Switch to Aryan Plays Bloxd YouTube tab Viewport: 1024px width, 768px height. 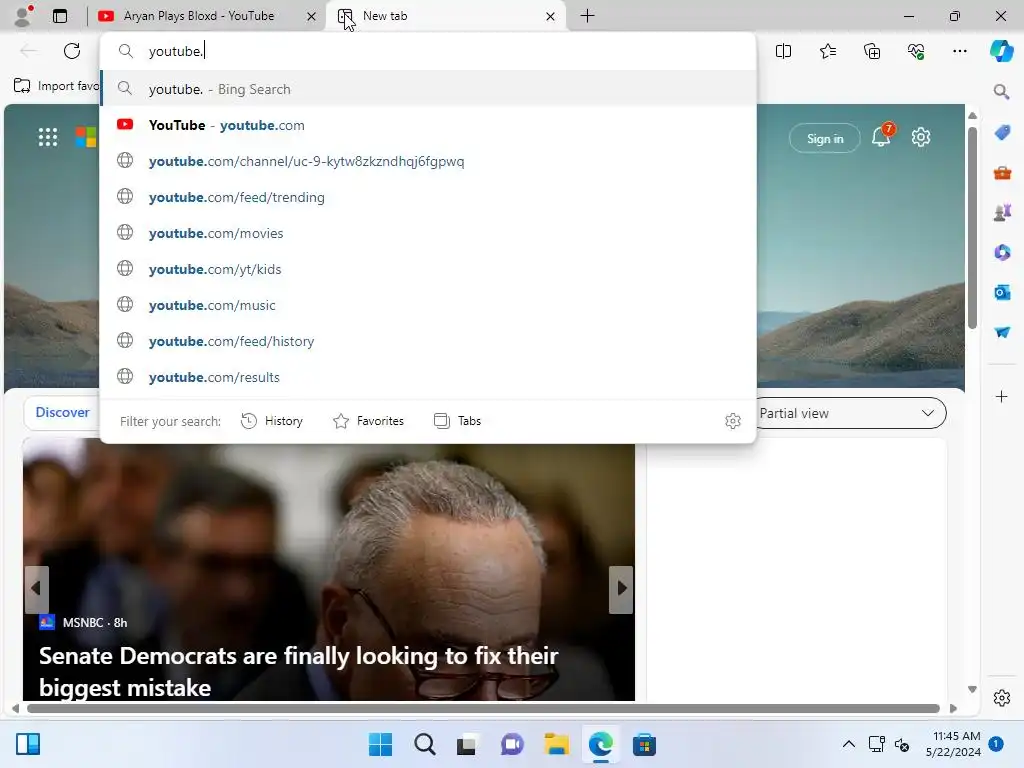click(197, 16)
